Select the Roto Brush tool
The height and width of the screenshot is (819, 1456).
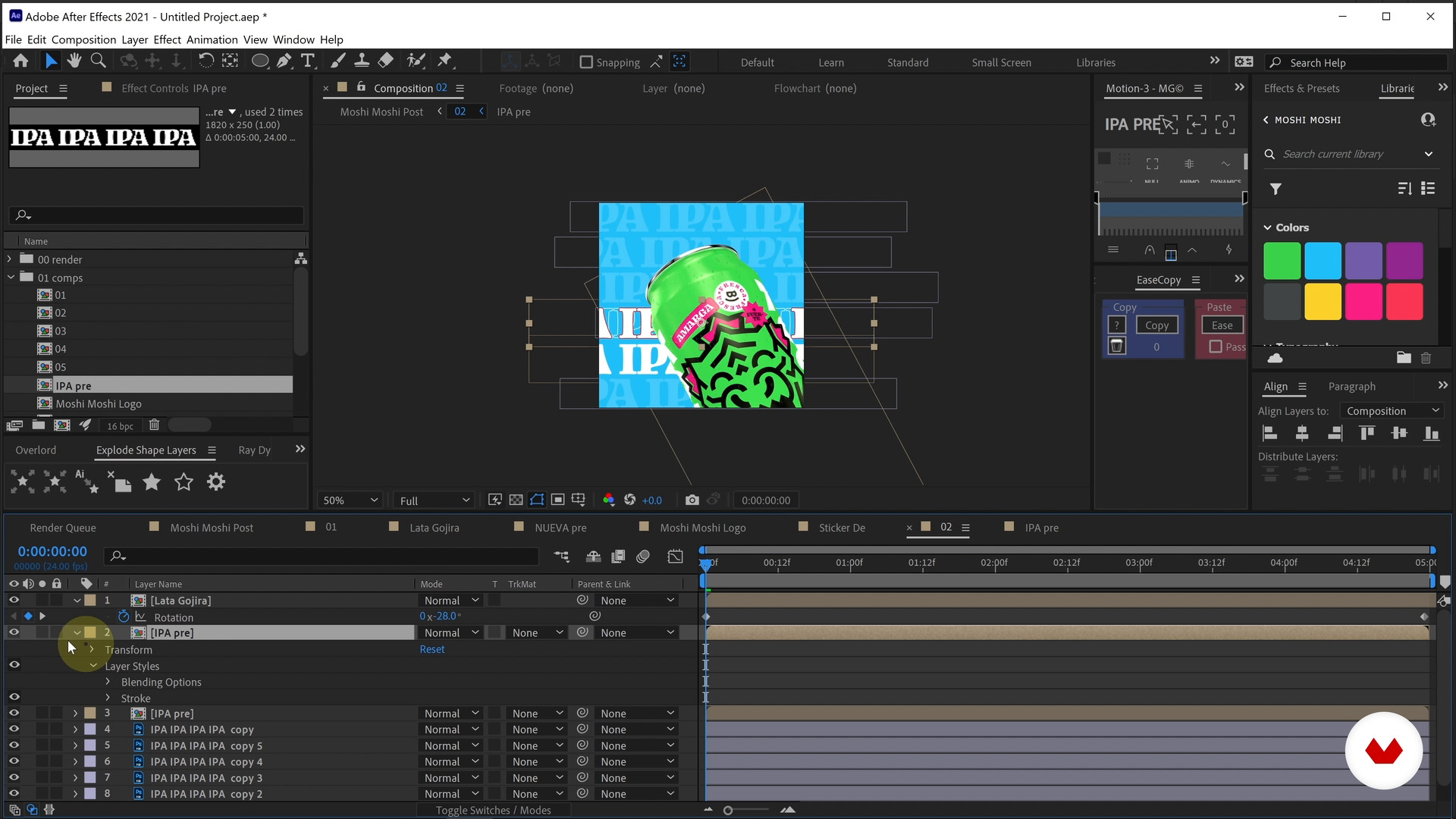click(x=416, y=61)
